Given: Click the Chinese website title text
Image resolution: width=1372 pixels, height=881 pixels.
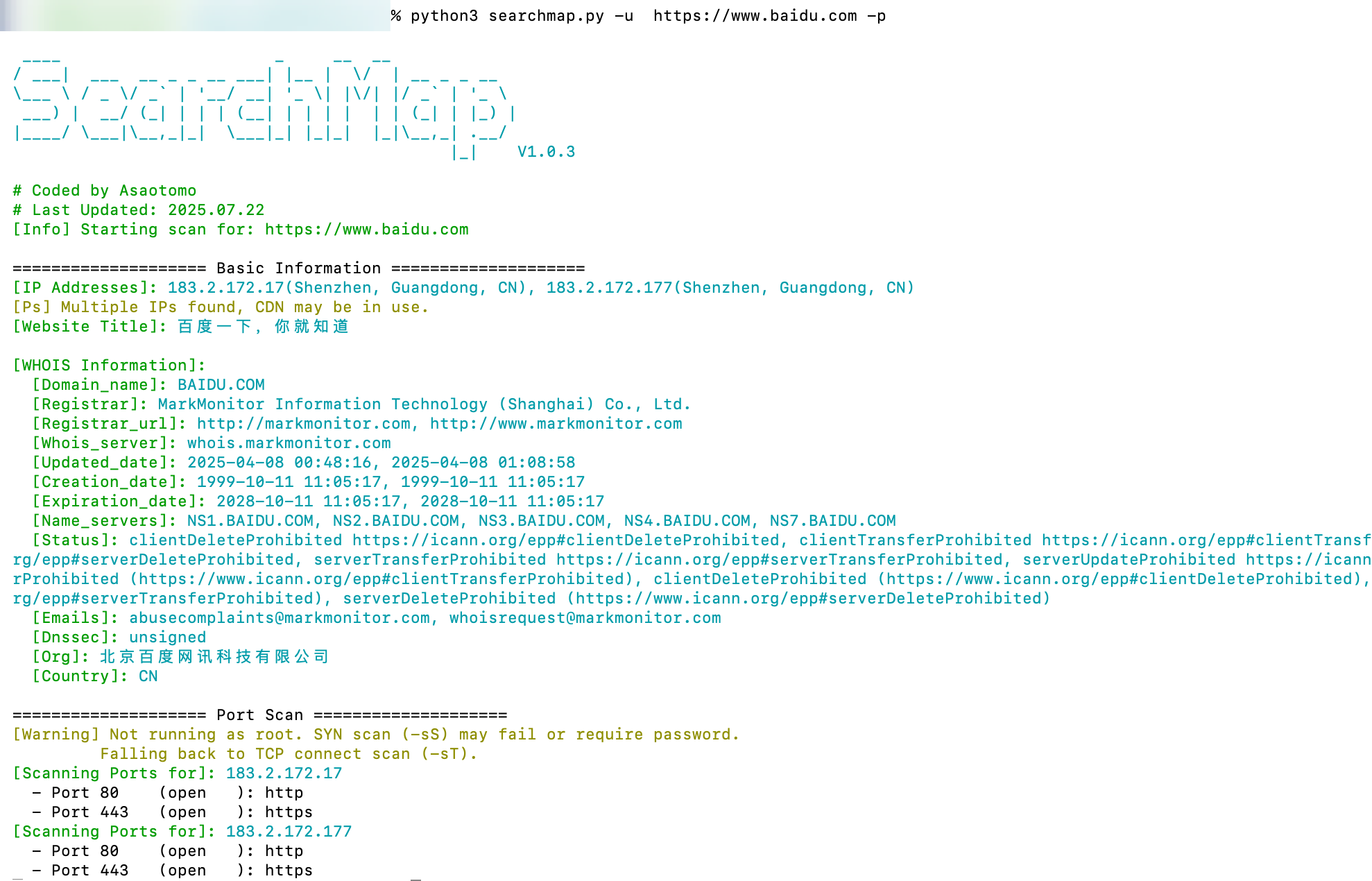Looking at the screenshot, I should [x=264, y=327].
